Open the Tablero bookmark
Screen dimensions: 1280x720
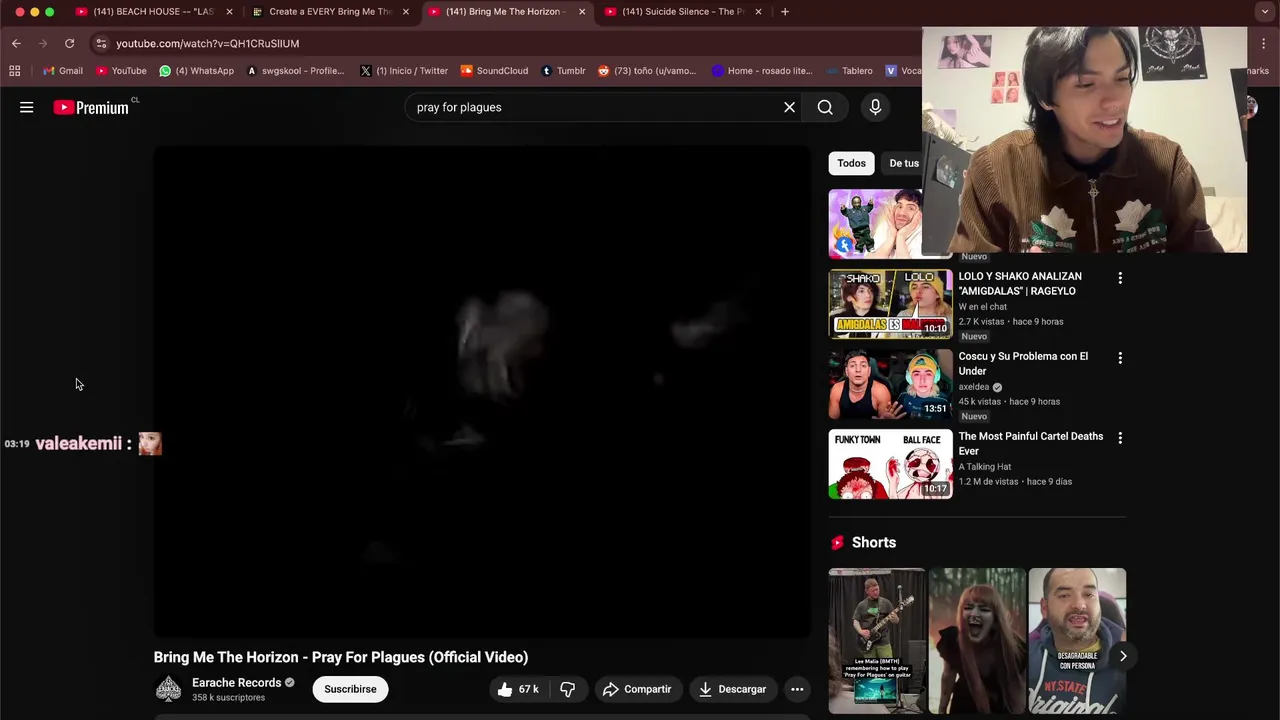click(849, 71)
